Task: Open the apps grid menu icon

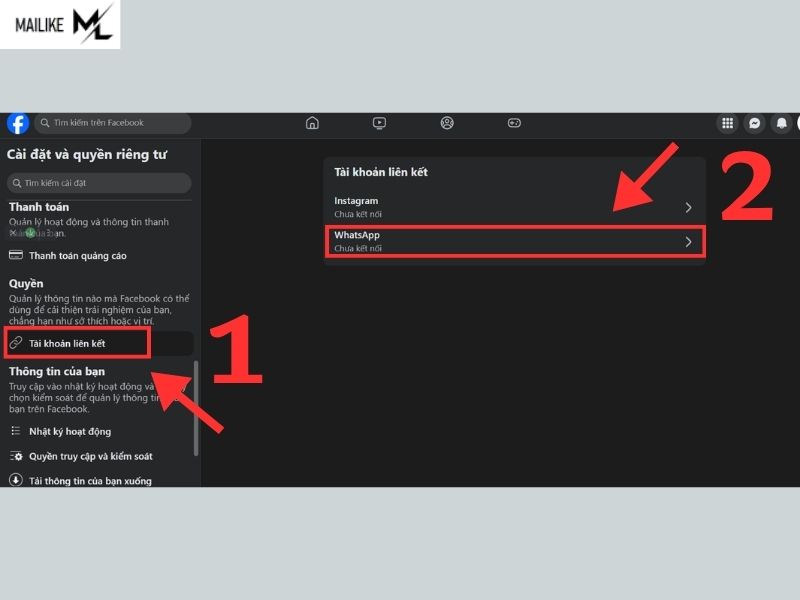Action: (x=728, y=123)
